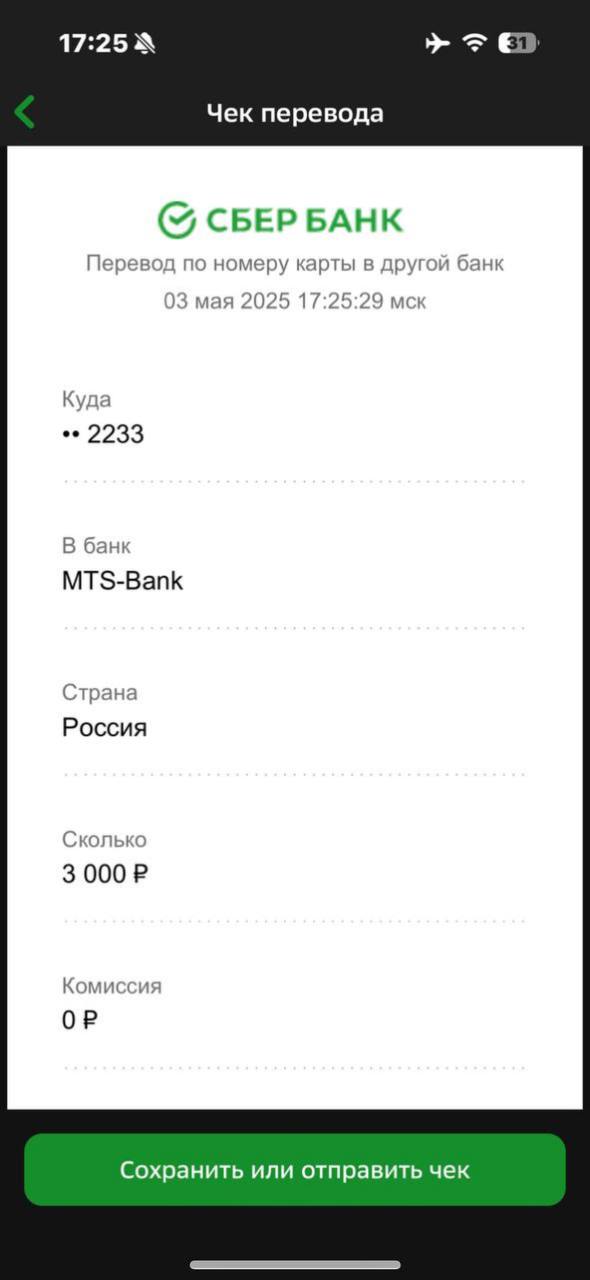This screenshot has height=1280, width=590.
Task: Tap the battery indicator showing 31
Action: [518, 43]
